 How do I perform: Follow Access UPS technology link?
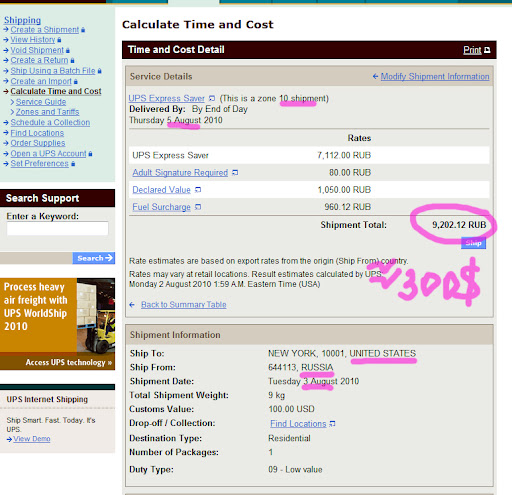pos(68,362)
